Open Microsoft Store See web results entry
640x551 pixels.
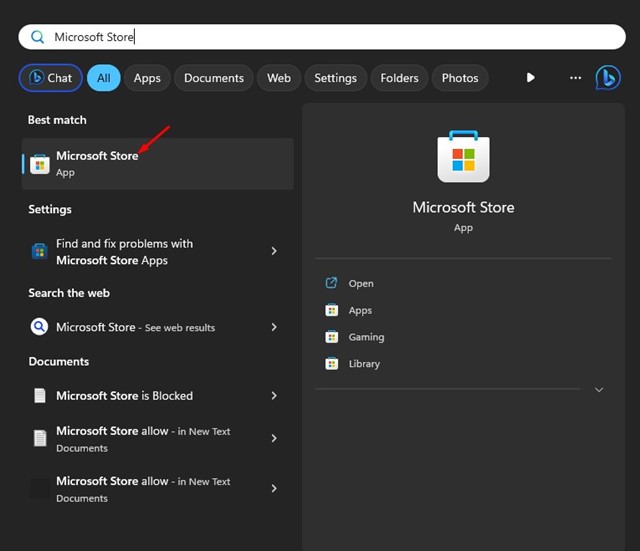pyautogui.click(x=158, y=327)
